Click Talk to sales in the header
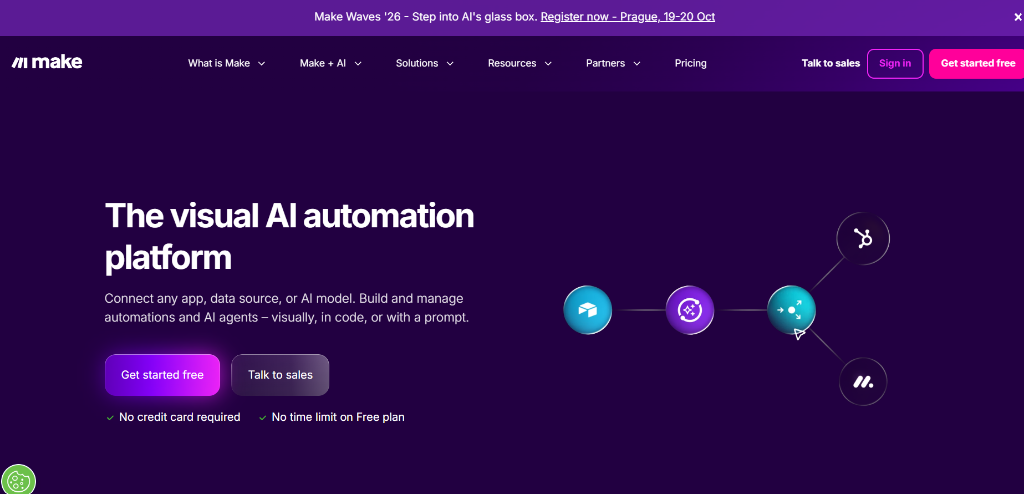This screenshot has width=1024, height=494. coord(831,63)
